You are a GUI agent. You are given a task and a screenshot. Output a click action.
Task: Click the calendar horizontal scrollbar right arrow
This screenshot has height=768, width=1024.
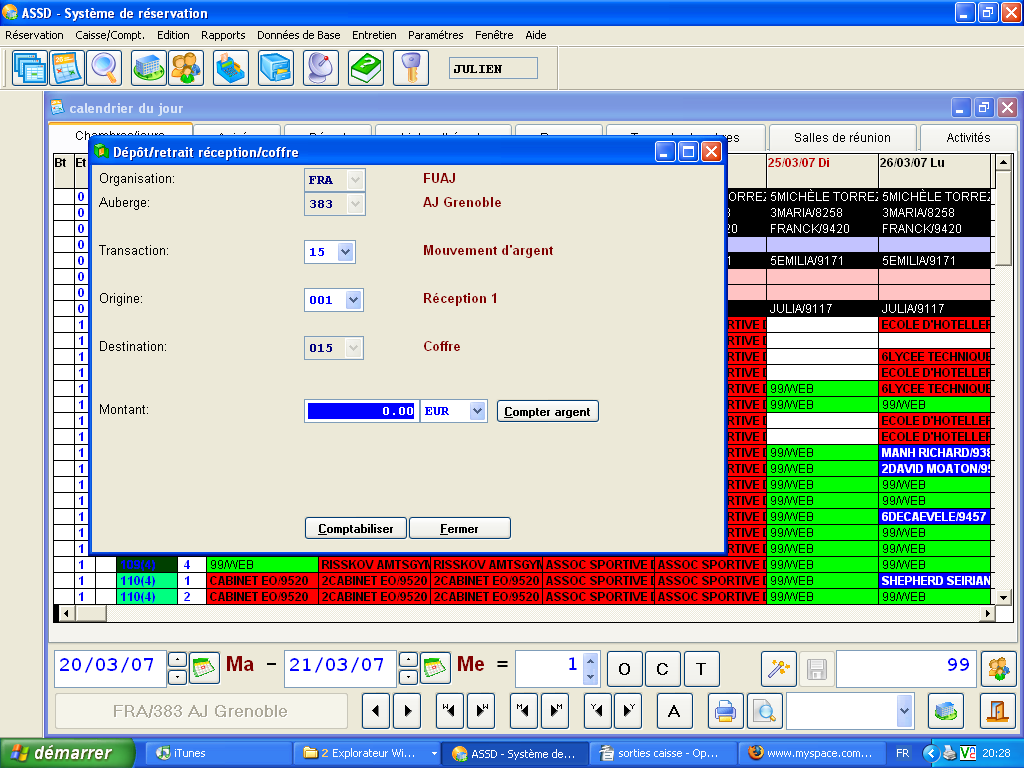coord(987,613)
